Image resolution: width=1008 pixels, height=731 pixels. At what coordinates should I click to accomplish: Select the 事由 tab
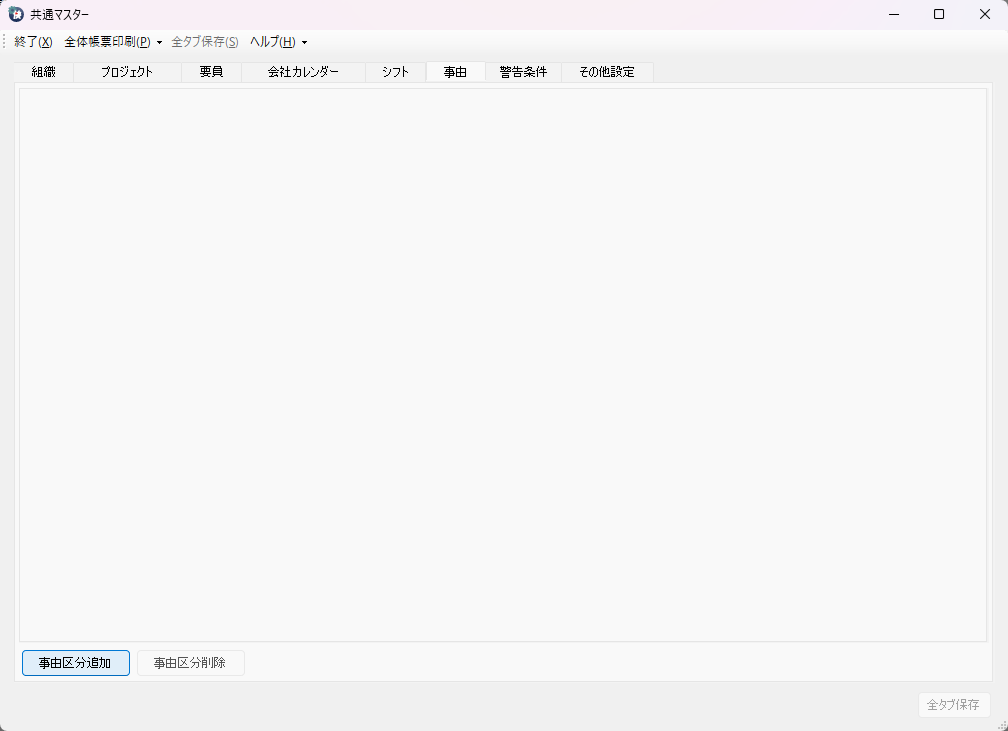455,72
